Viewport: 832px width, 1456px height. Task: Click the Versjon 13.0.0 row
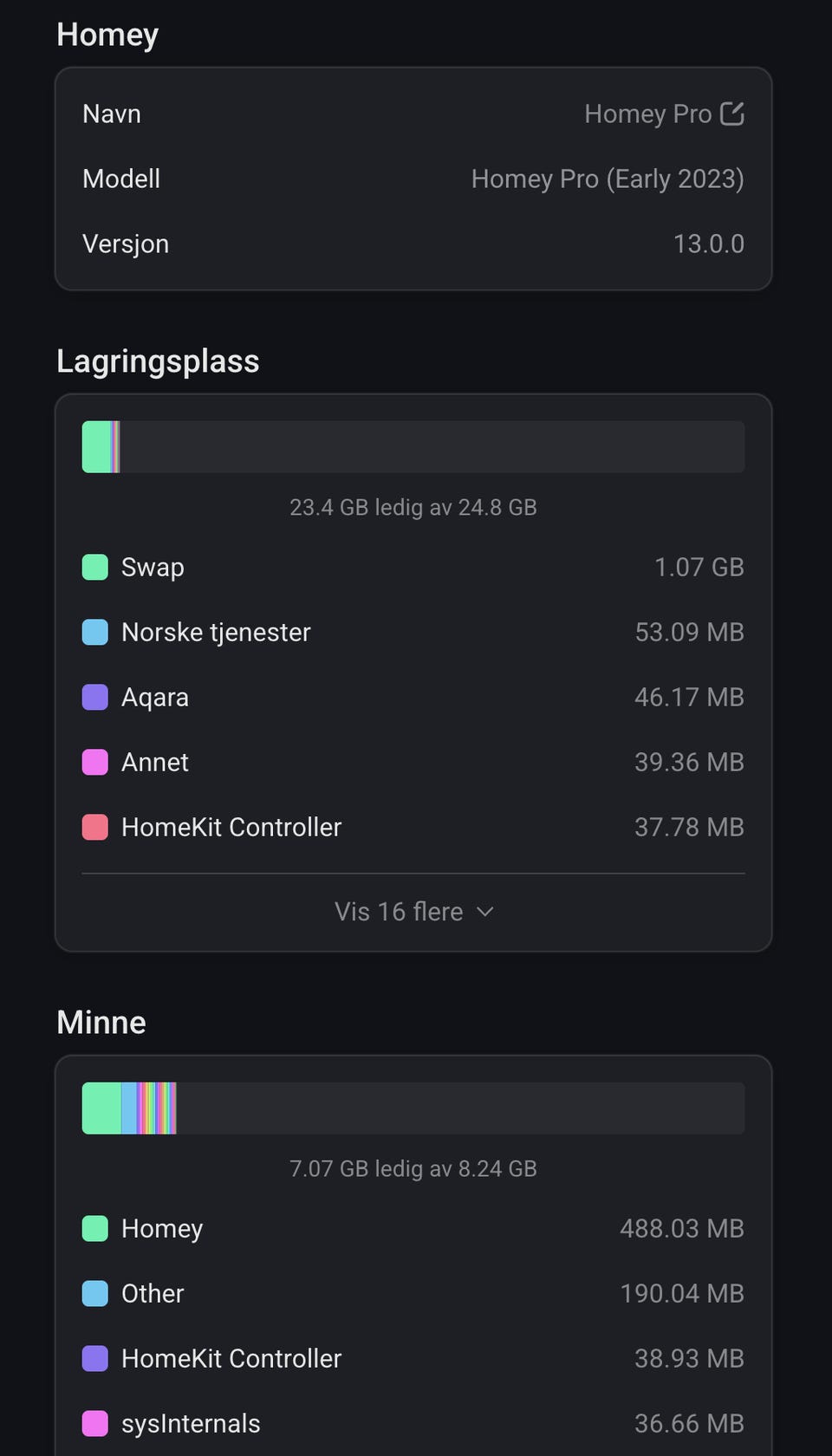413,244
